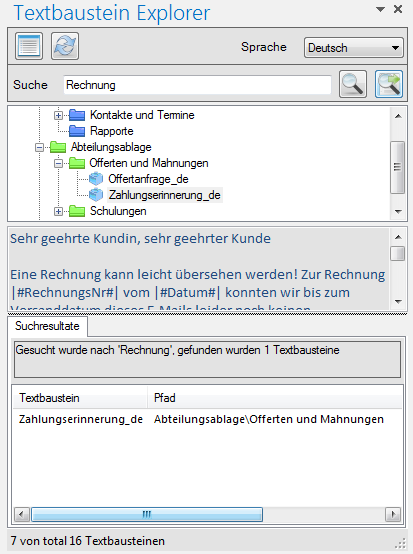Viewport: 413px width, 554px height.
Task: Sort by the Pfad column header
Action: 275,398
